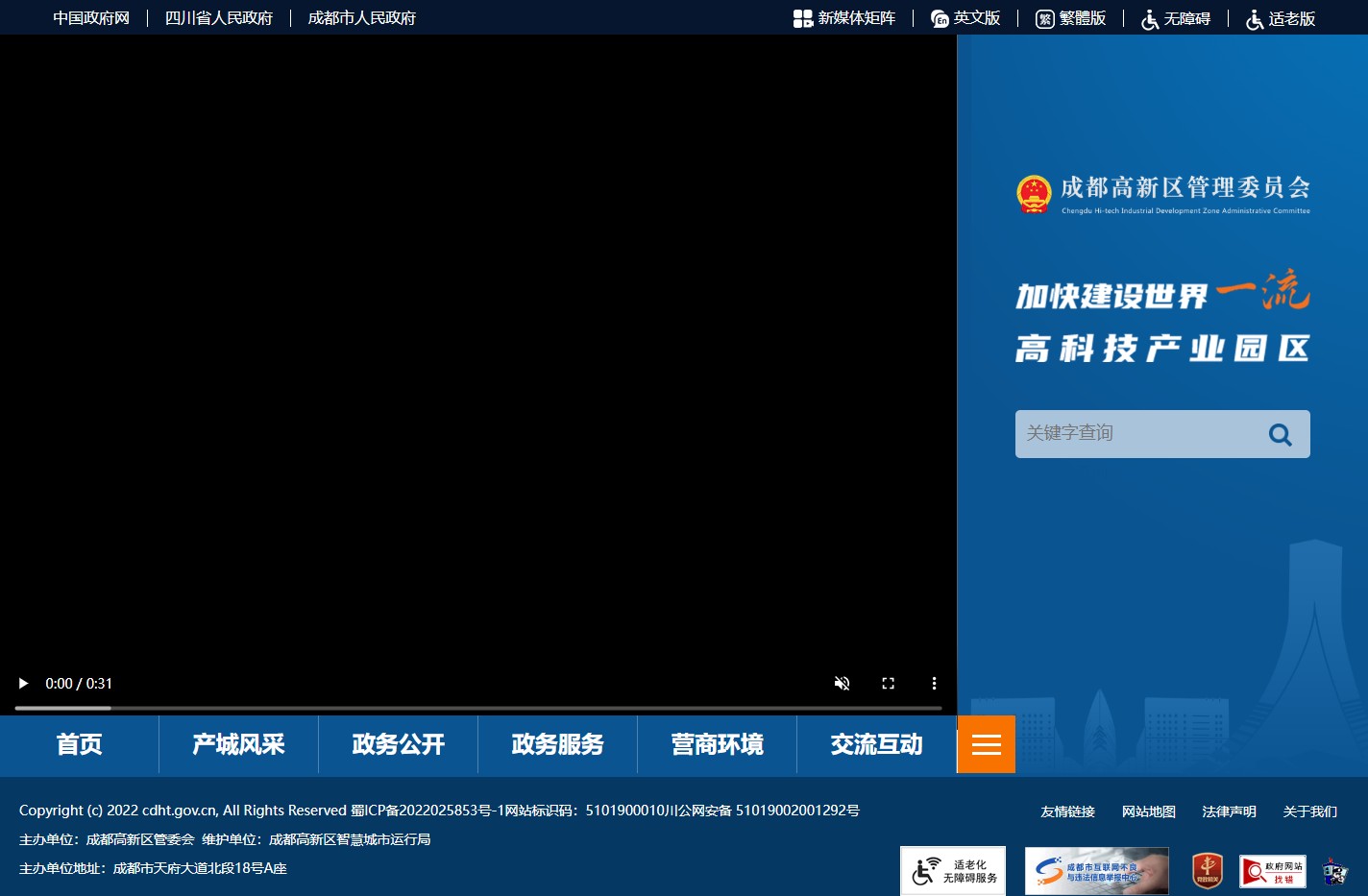Image resolution: width=1368 pixels, height=896 pixels.
Task: Open 友情链接 footer link
Action: pos(1068,811)
